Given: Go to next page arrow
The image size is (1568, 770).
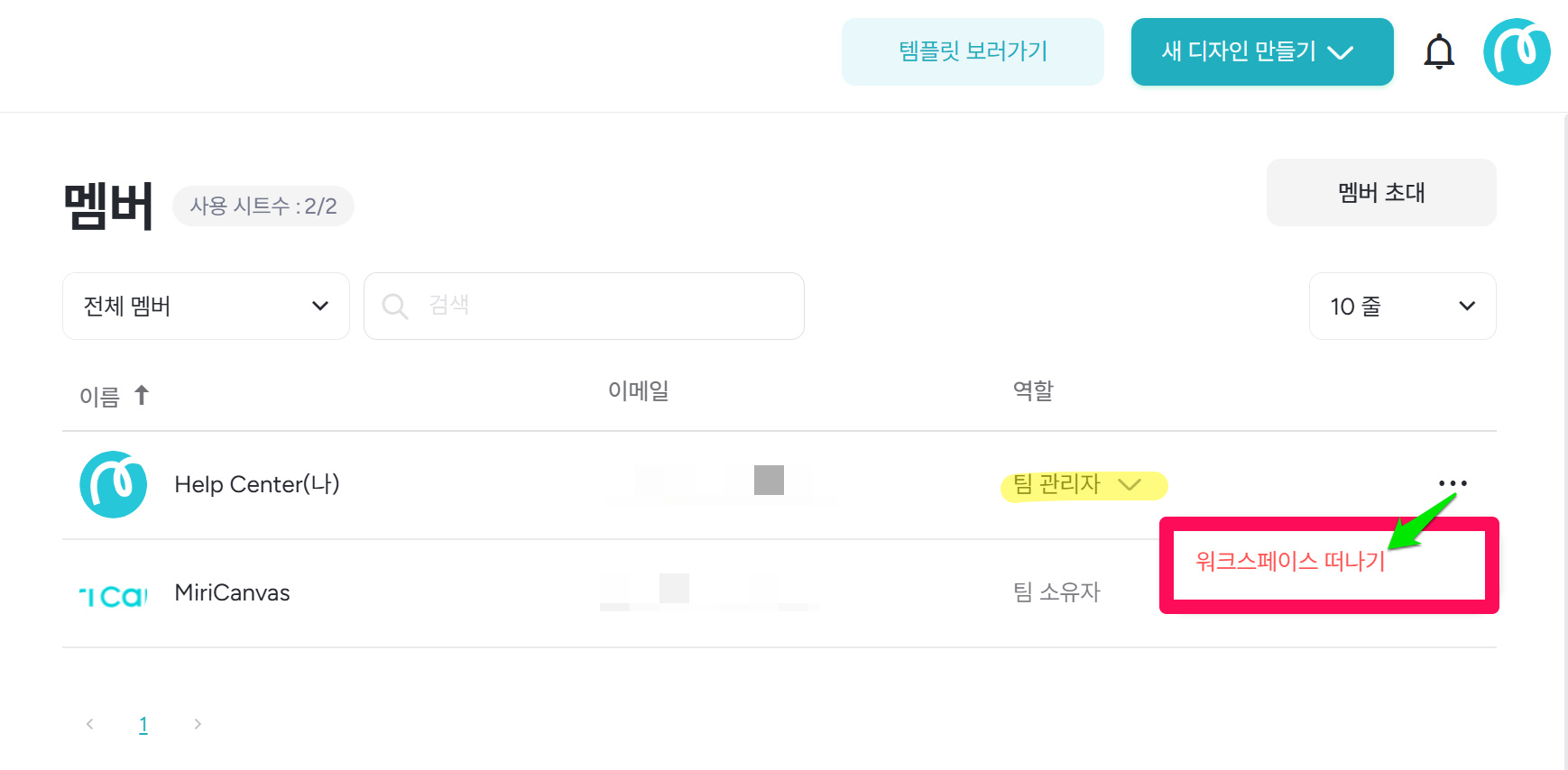Looking at the screenshot, I should (198, 724).
